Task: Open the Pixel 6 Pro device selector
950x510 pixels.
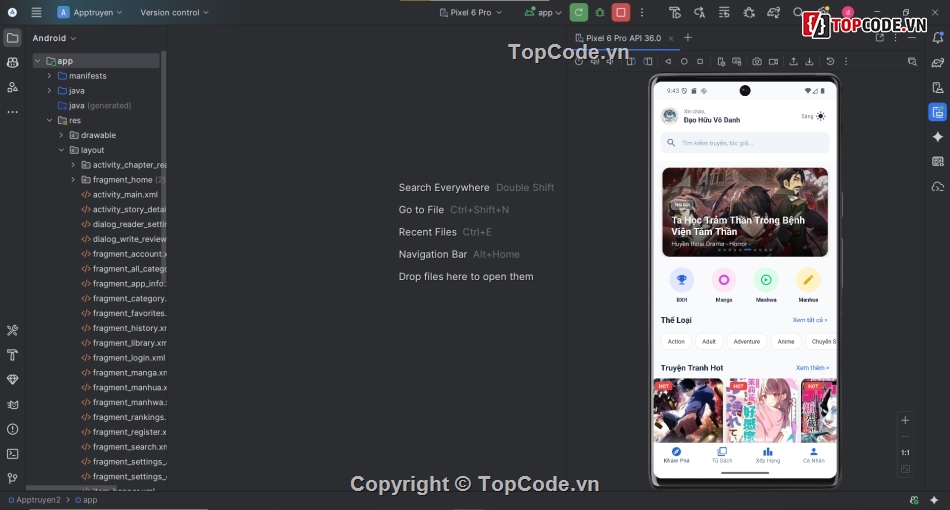Action: pos(471,12)
